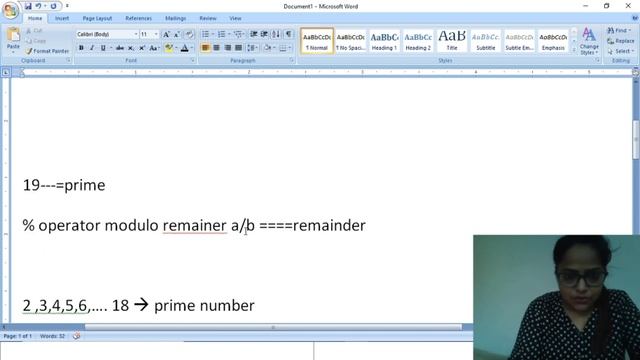640x360 pixels.
Task: Toggle Underline formatting
Action: coord(103,48)
